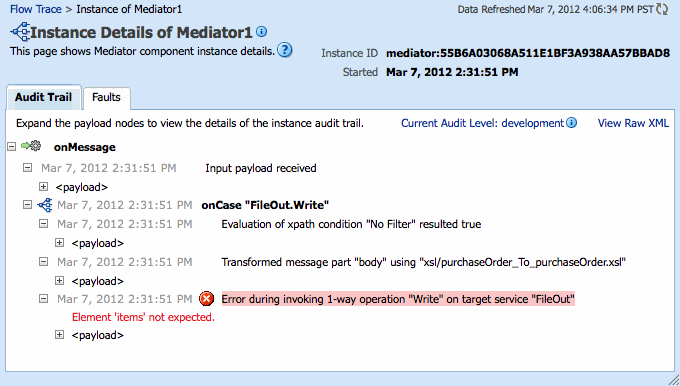Click the highlighted Error during invoking message
680x386 pixels.
click(x=398, y=299)
